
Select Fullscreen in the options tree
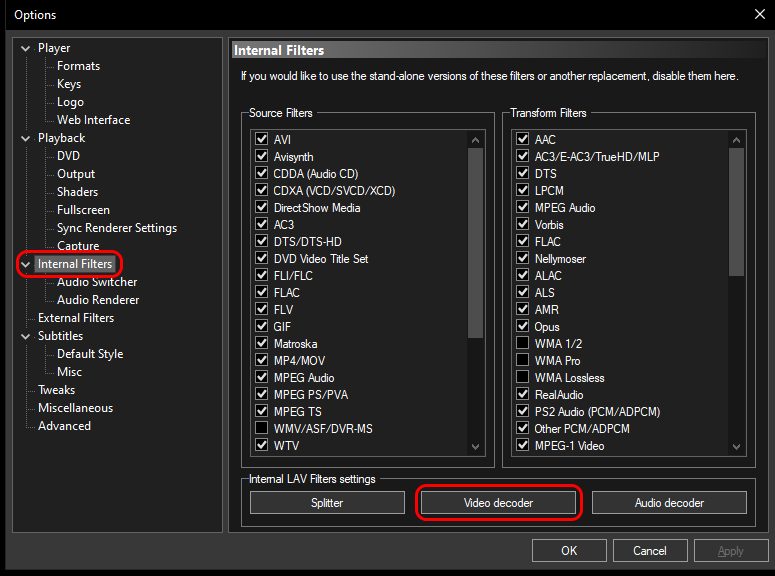click(x=83, y=210)
